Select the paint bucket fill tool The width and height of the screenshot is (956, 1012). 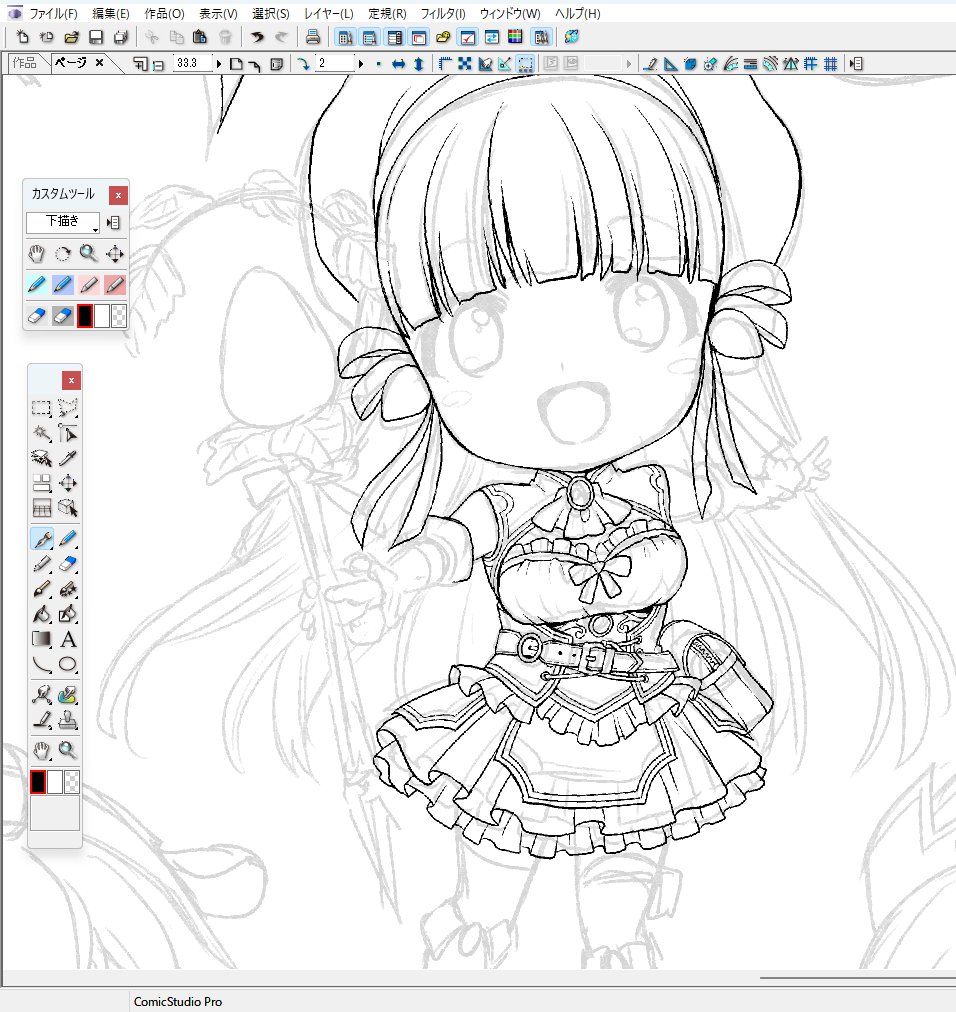41,614
